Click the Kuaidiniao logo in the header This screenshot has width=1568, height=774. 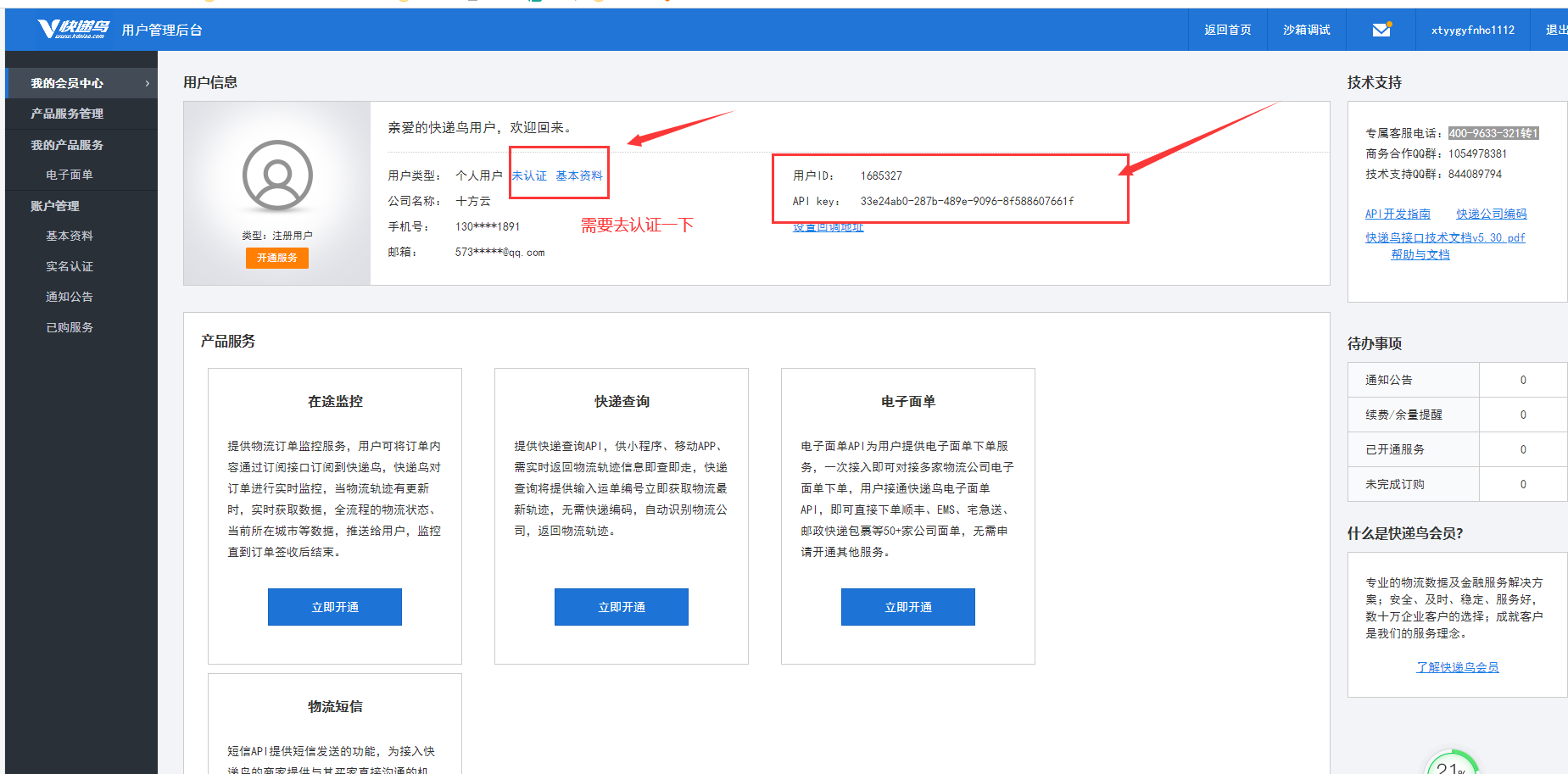click(73, 30)
